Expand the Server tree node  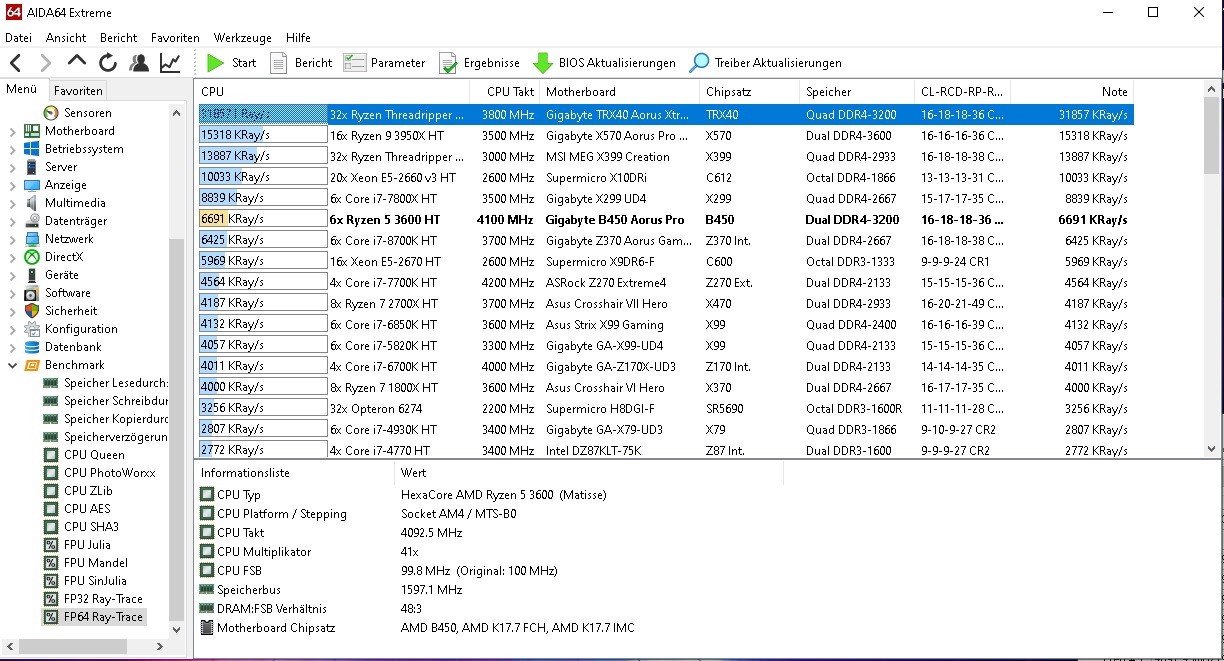point(12,167)
